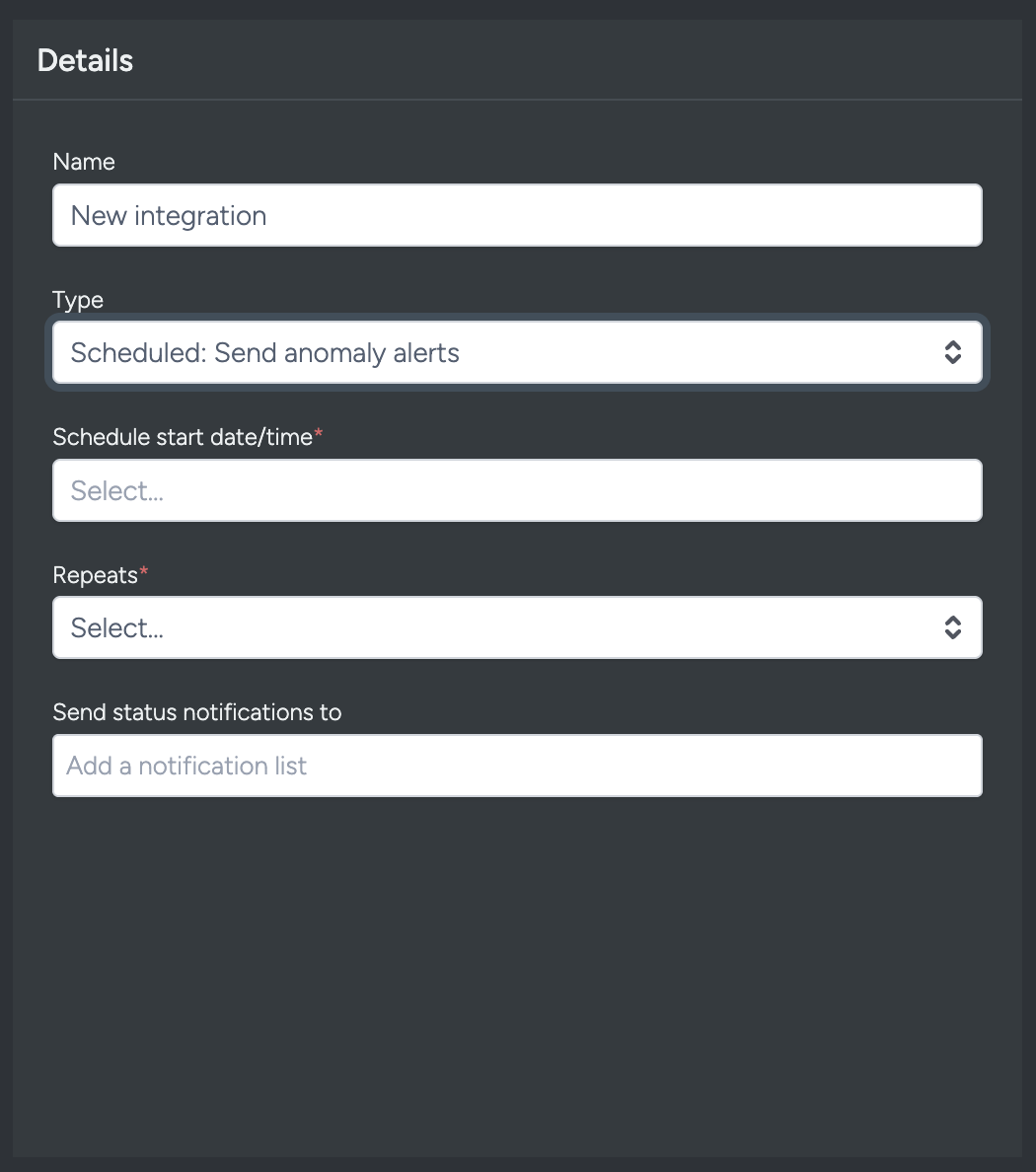Screen dimensions: 1036x1172
Task: Click the "Schedule start date/time" label
Action: (183, 437)
